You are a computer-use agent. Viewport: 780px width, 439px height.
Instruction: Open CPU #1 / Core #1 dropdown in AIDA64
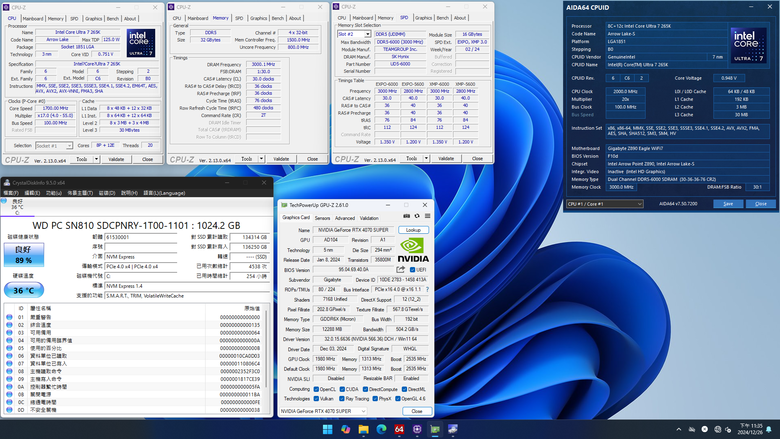(x=605, y=204)
